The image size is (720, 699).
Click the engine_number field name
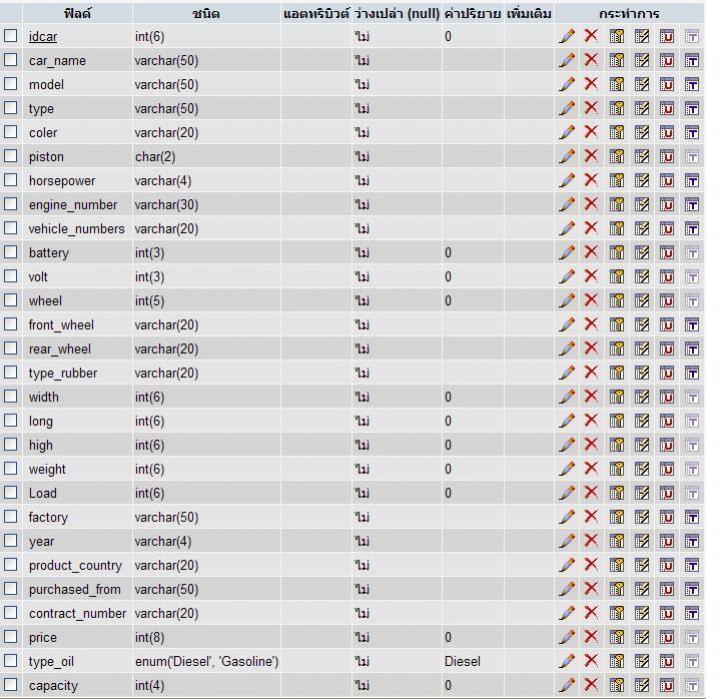point(73,205)
